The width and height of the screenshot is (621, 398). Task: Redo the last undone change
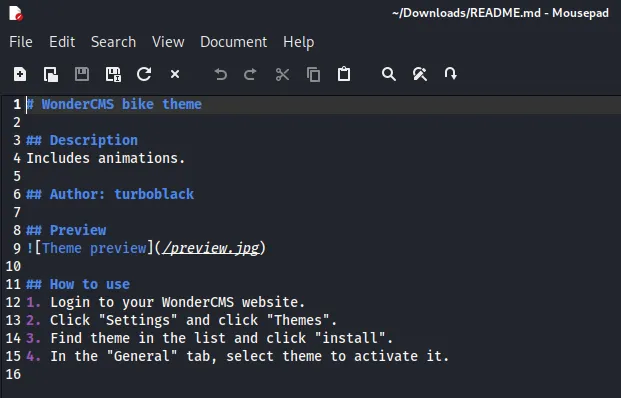pos(250,74)
